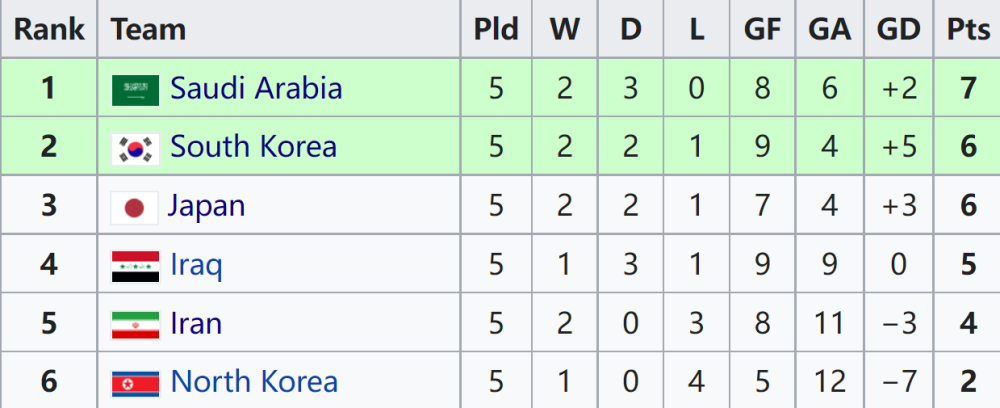Open the South Korea team link
Image resolution: width=1000 pixels, height=408 pixels.
click(253, 147)
